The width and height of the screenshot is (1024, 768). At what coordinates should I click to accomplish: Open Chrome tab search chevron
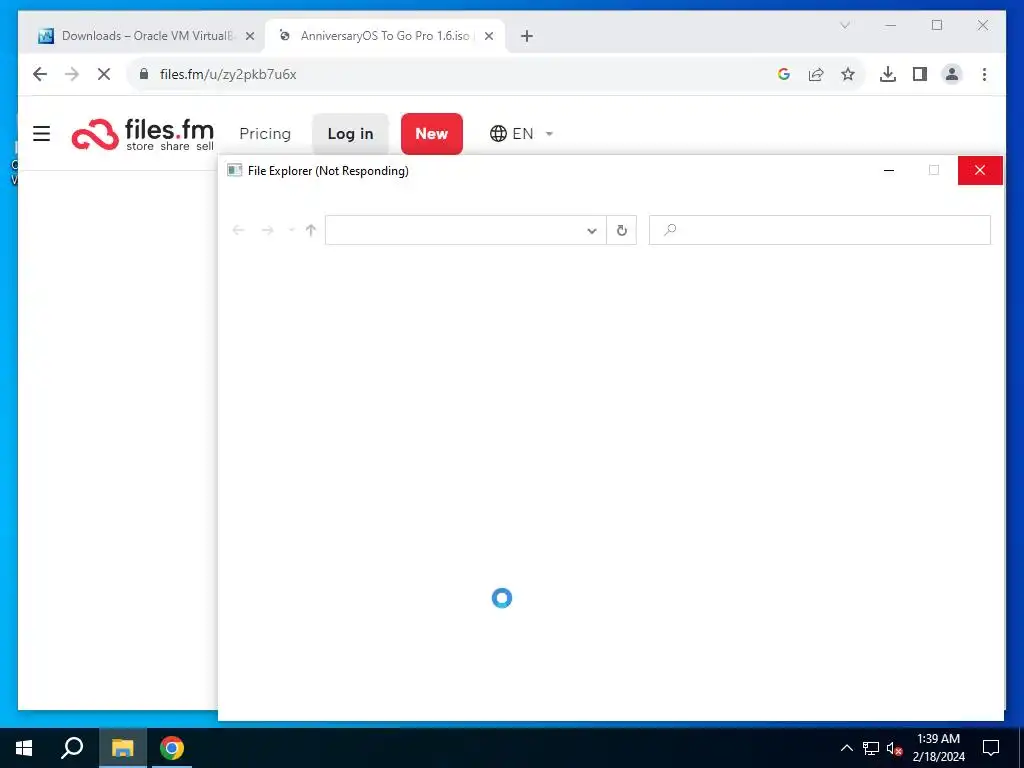[844, 25]
